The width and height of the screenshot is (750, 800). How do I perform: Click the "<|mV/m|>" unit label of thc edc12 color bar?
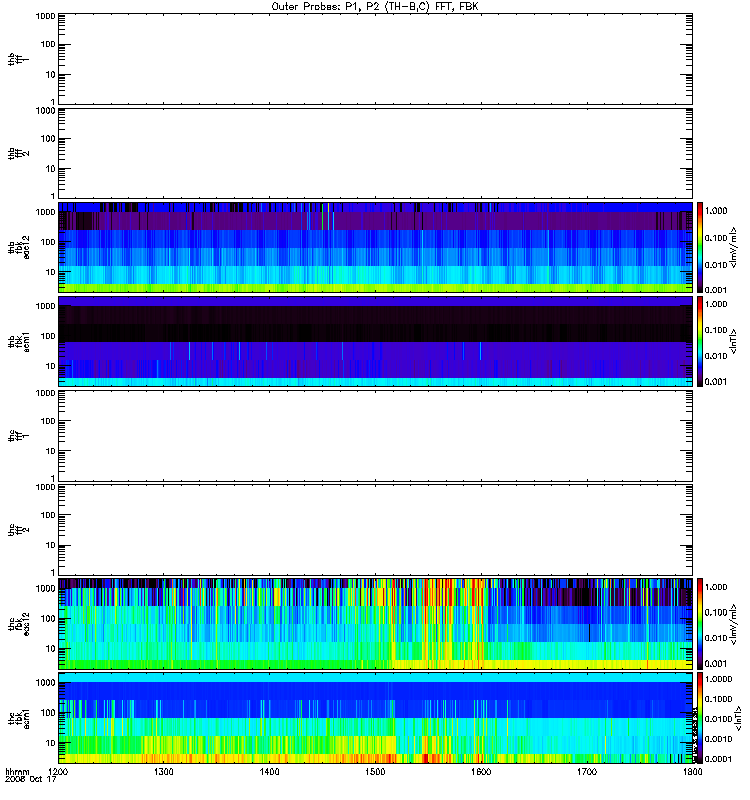(x=733, y=624)
